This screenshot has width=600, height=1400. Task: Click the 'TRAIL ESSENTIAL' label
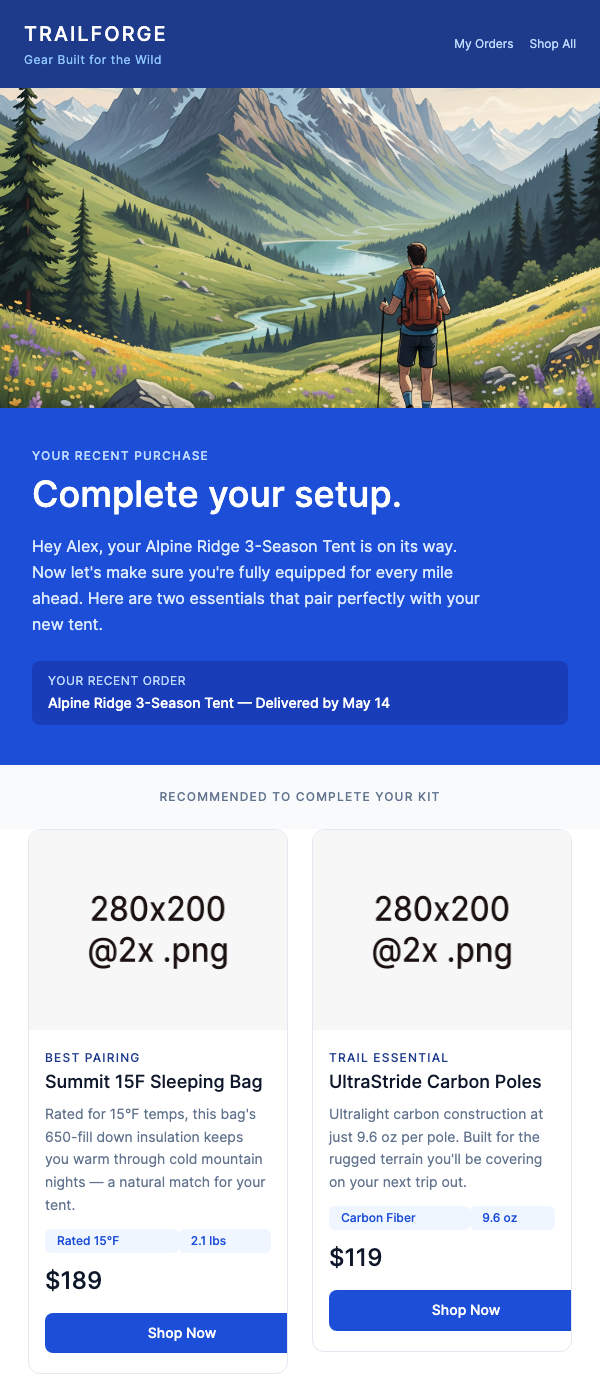[389, 1057]
